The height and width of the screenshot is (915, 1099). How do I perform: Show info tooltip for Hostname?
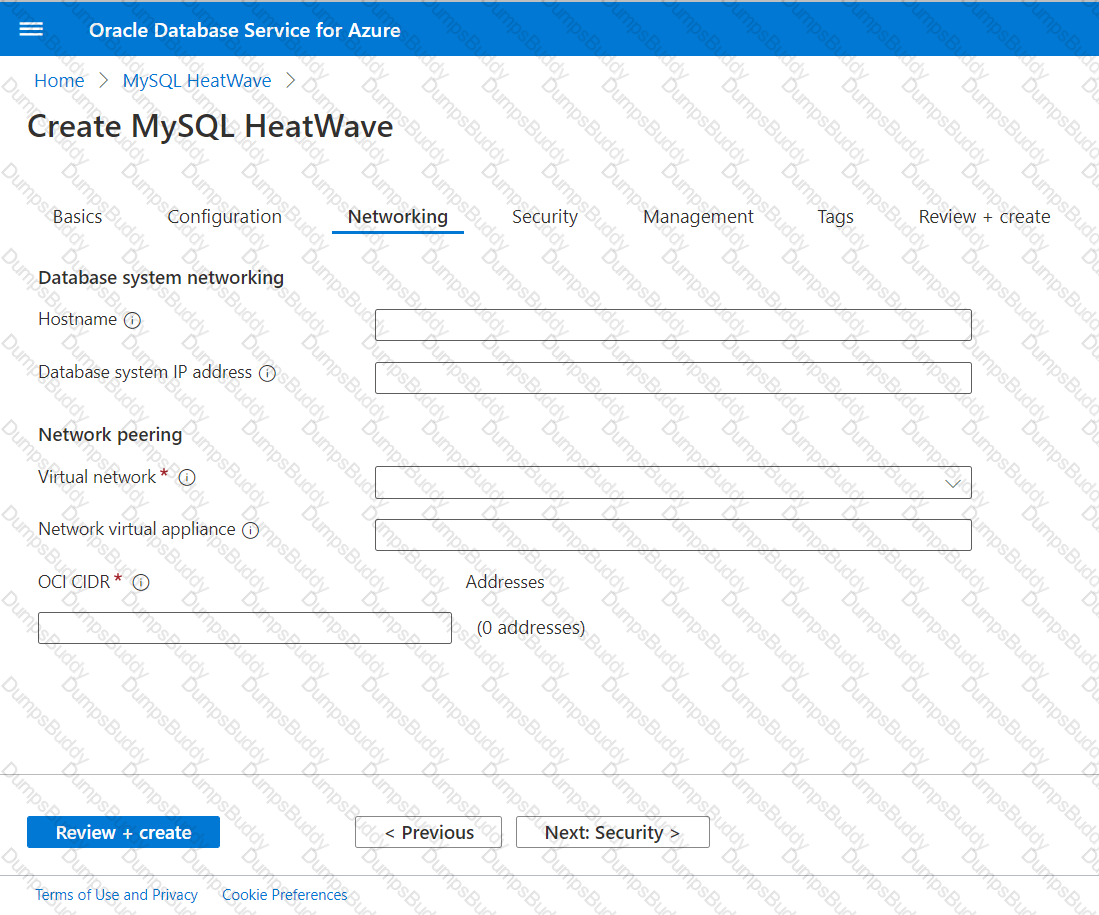point(132,320)
